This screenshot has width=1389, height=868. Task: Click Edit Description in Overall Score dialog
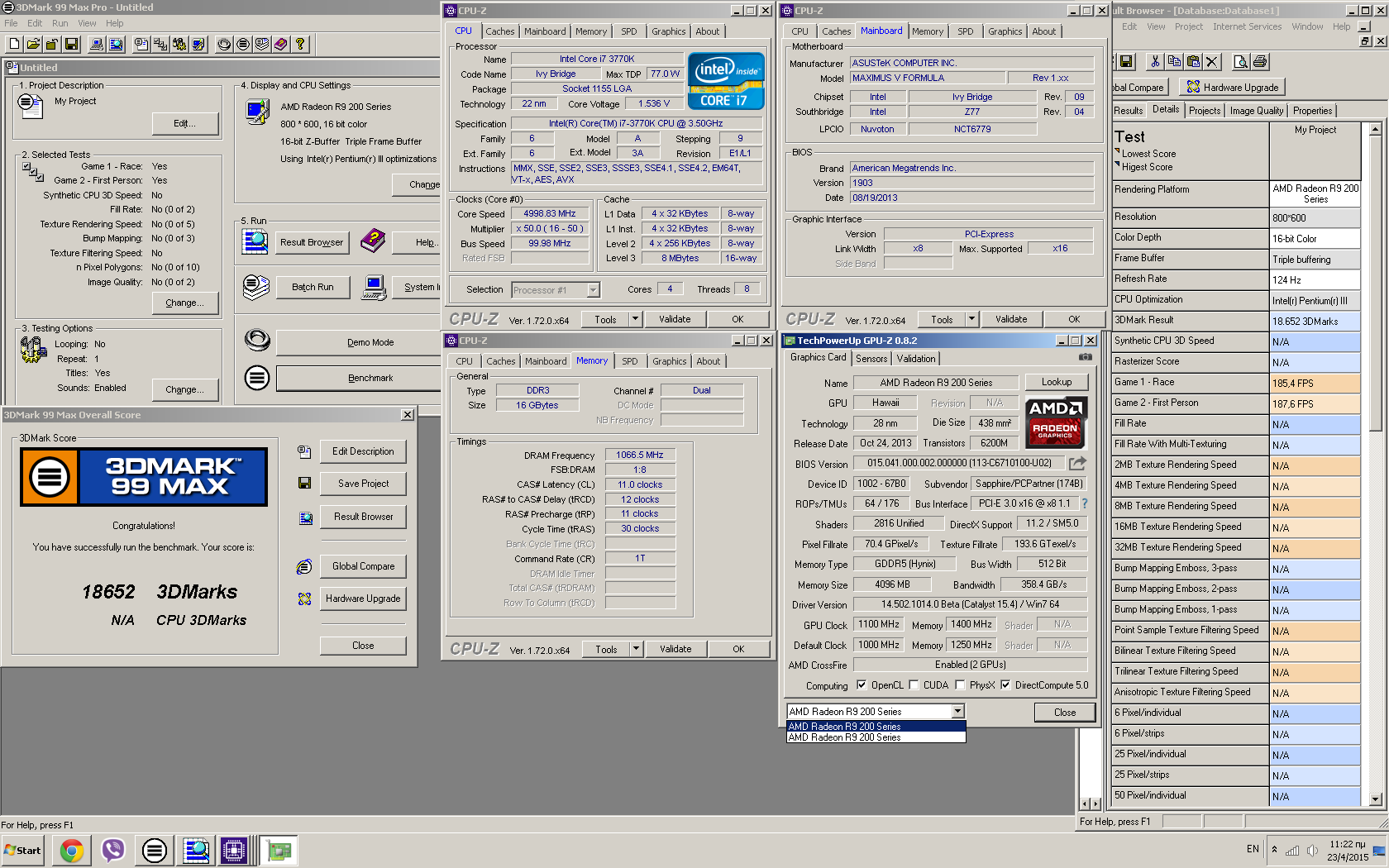pyautogui.click(x=363, y=451)
